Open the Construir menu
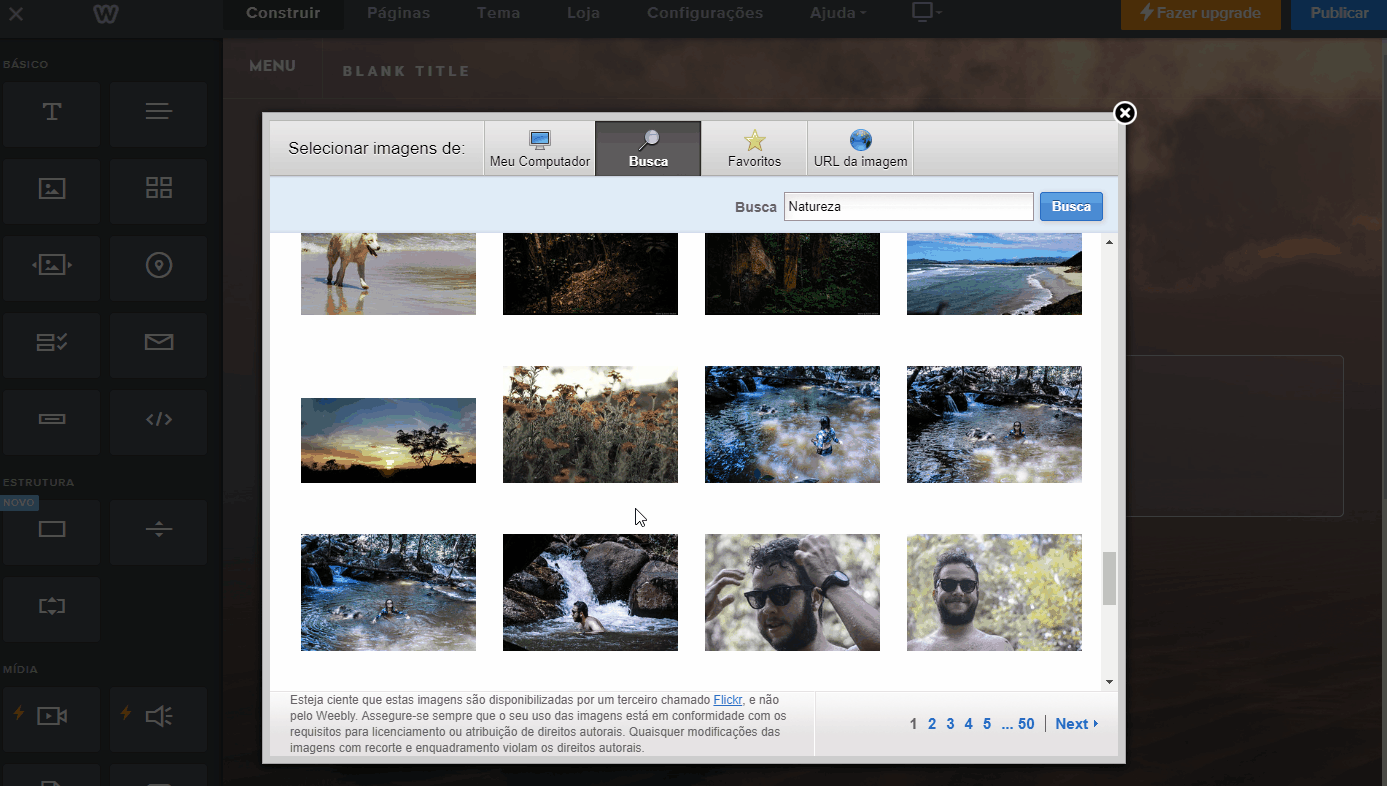Screen dimensions: 1387x786 [283, 13]
